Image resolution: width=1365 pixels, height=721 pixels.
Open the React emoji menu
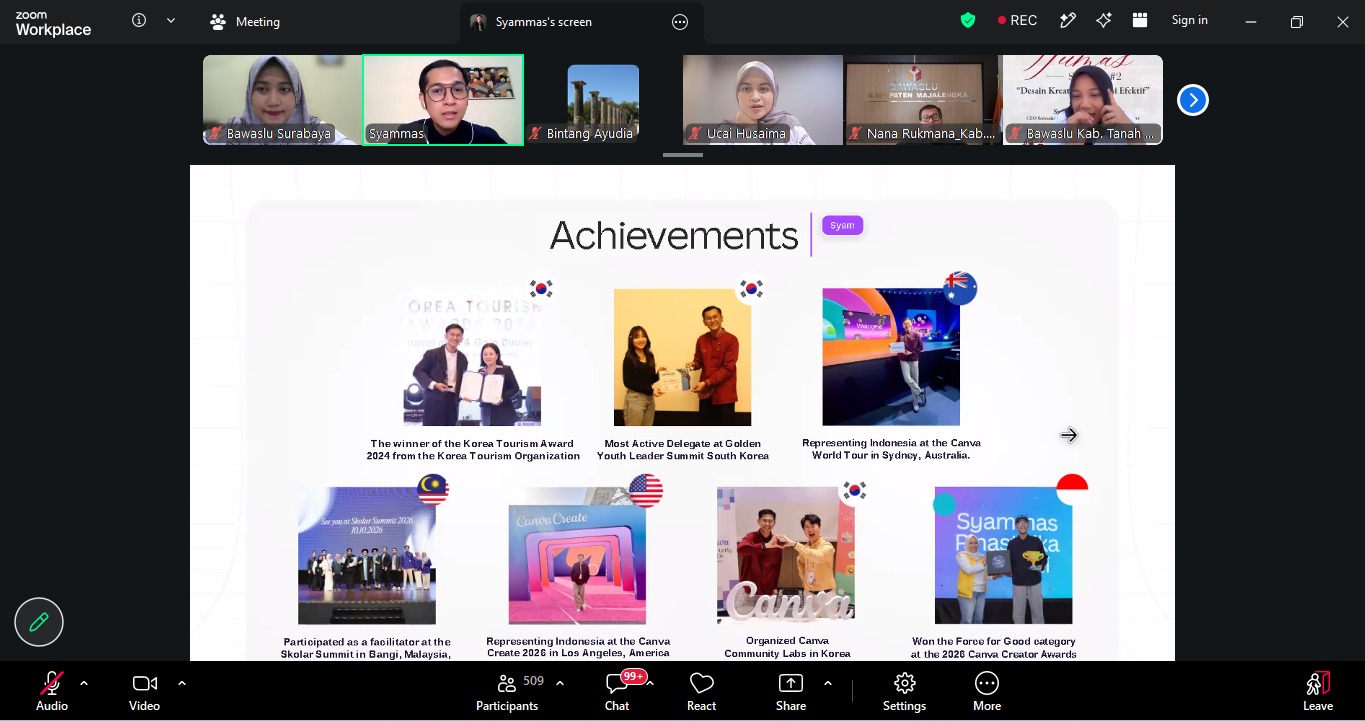(701, 691)
